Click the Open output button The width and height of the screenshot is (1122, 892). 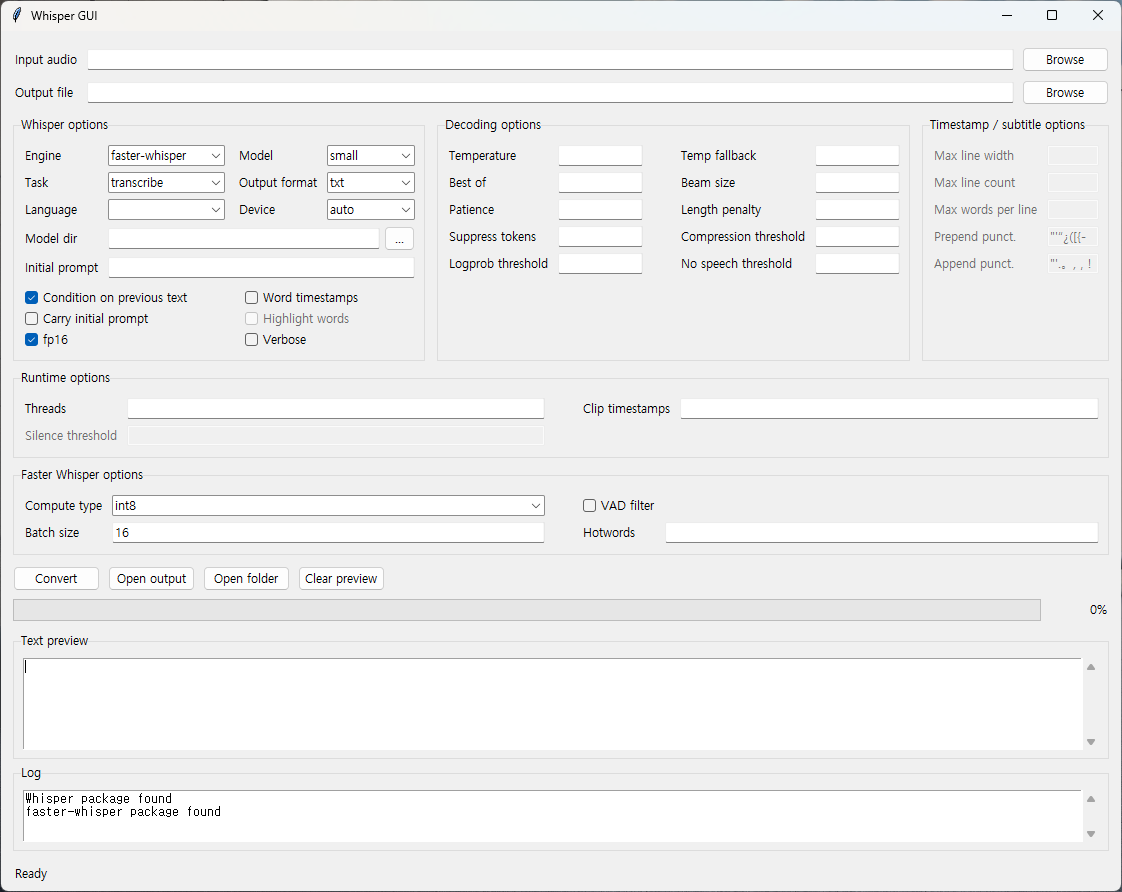pos(151,579)
